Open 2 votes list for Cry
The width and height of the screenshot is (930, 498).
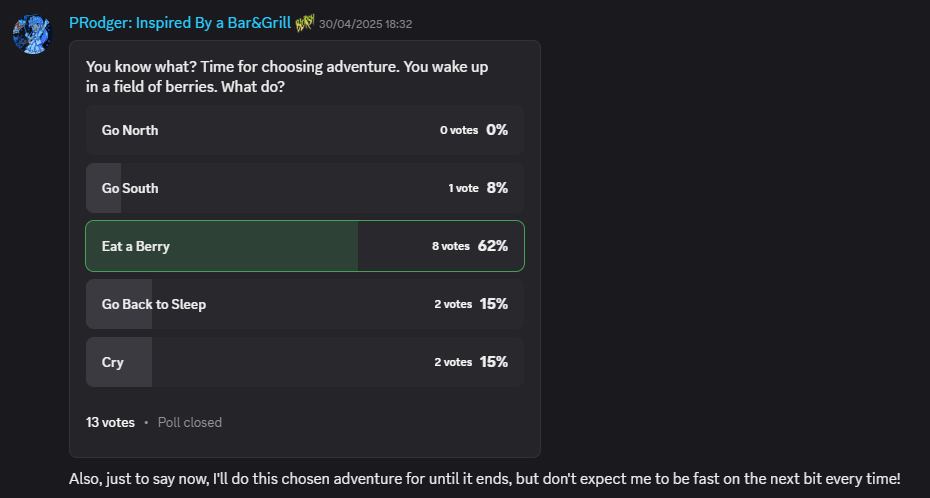click(x=453, y=362)
